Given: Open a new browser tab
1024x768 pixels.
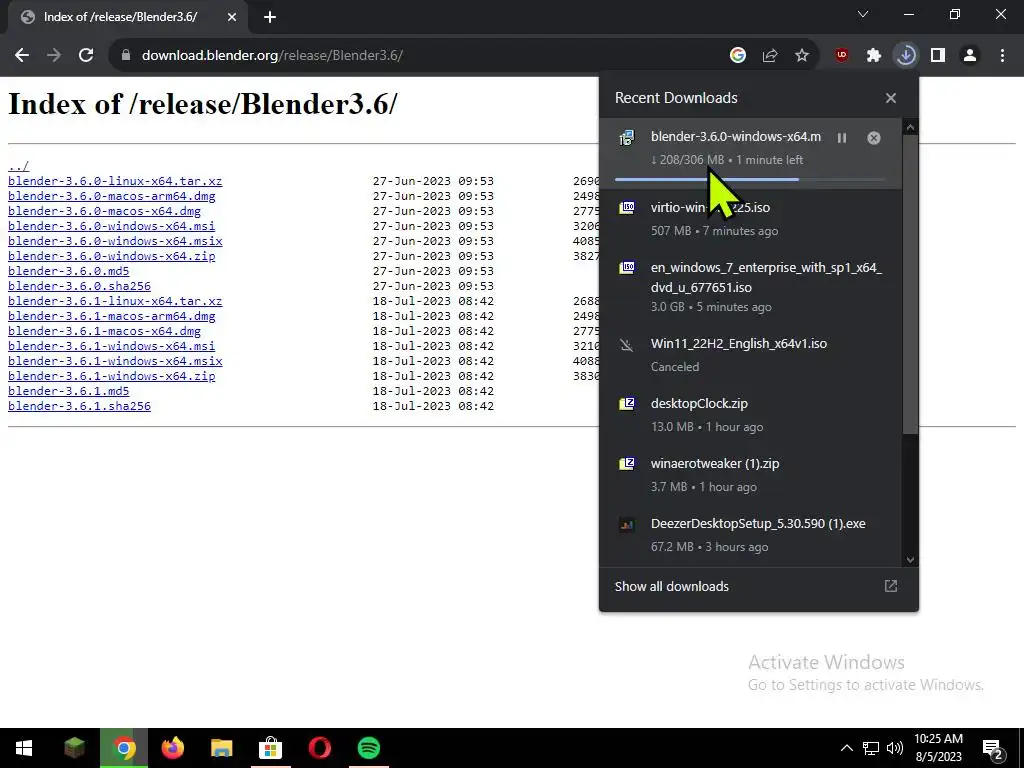Looking at the screenshot, I should (x=270, y=17).
